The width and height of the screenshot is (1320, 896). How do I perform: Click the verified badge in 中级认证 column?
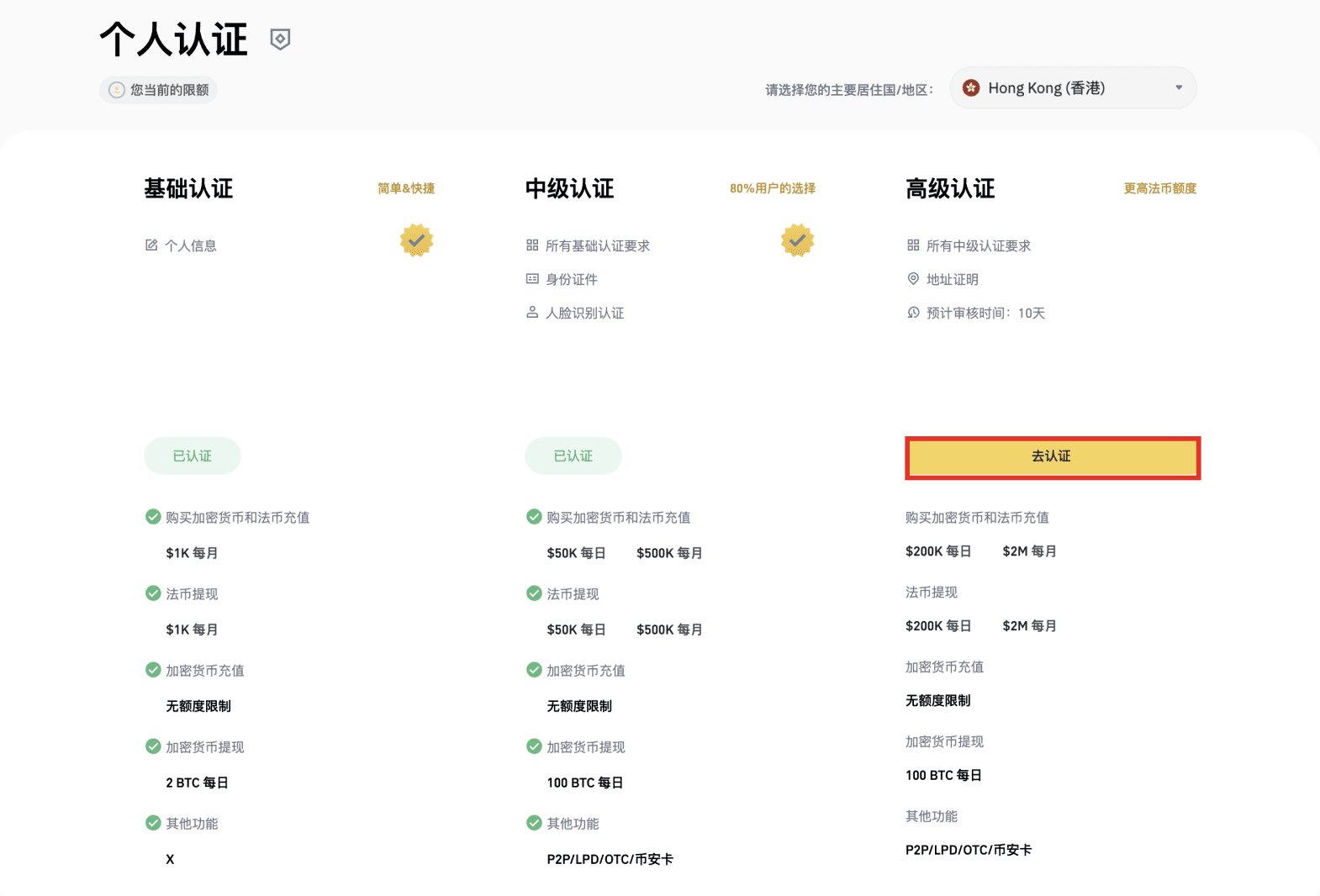click(x=797, y=240)
